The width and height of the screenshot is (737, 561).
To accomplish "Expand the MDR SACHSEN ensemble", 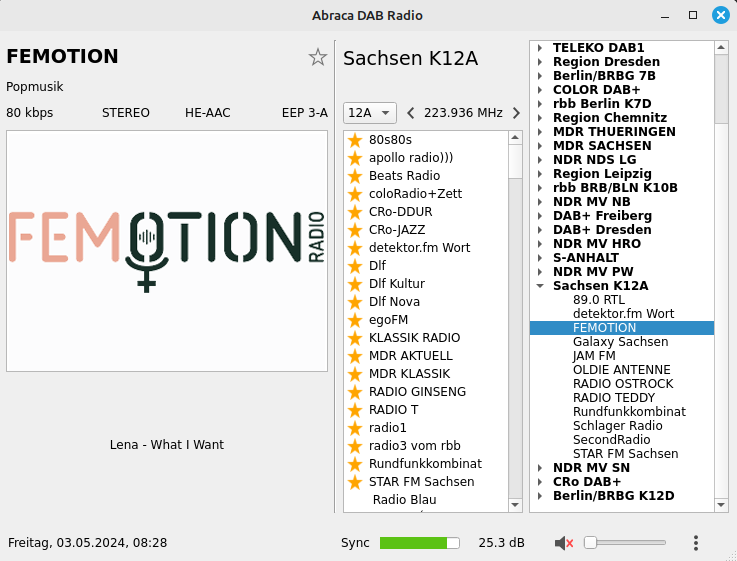I will (540, 146).
